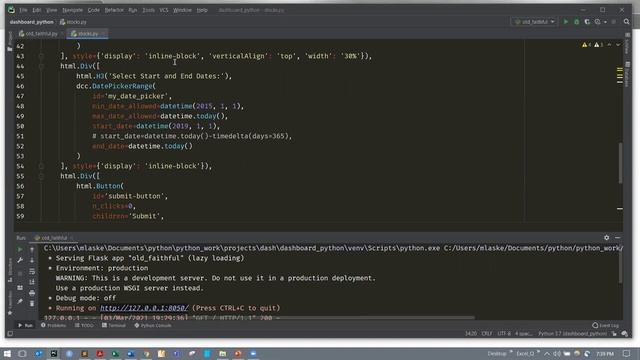
Task: Open the File menu
Action: tap(23, 10)
